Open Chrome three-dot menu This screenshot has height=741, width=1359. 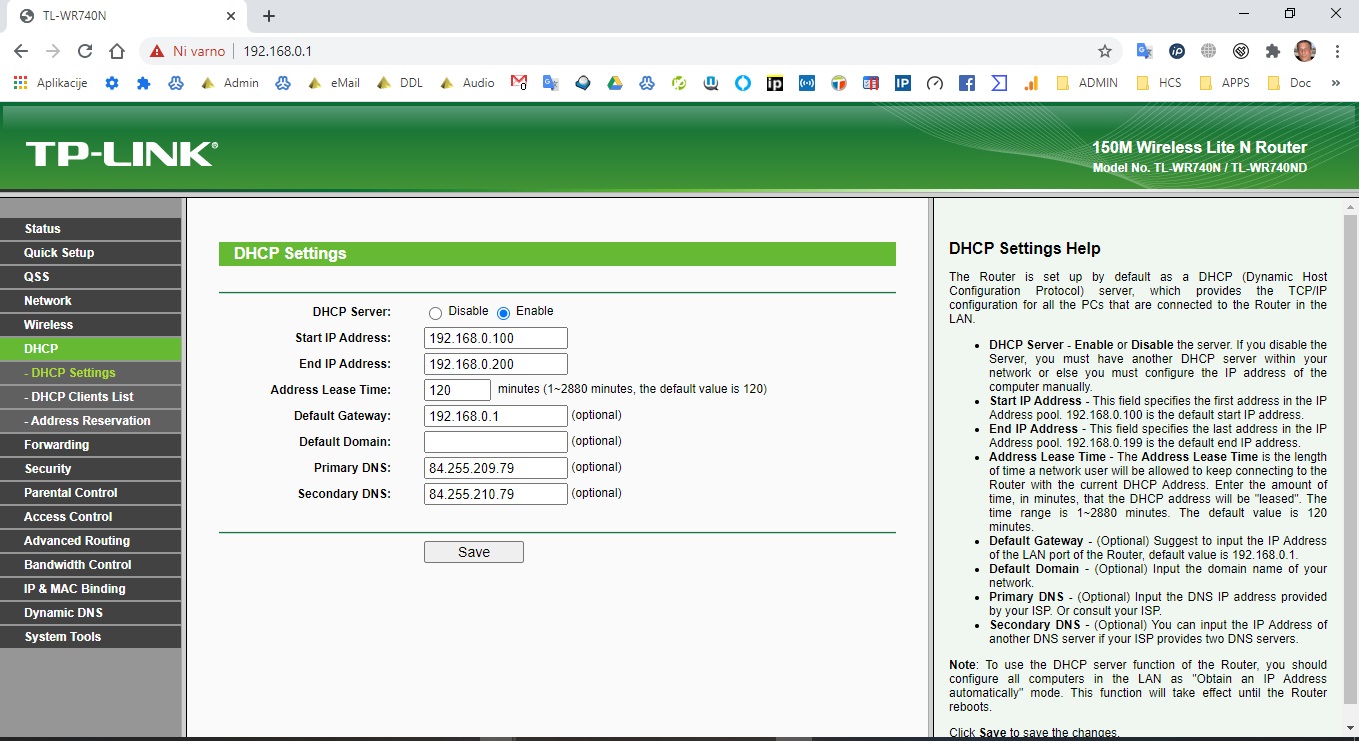tap(1337, 51)
